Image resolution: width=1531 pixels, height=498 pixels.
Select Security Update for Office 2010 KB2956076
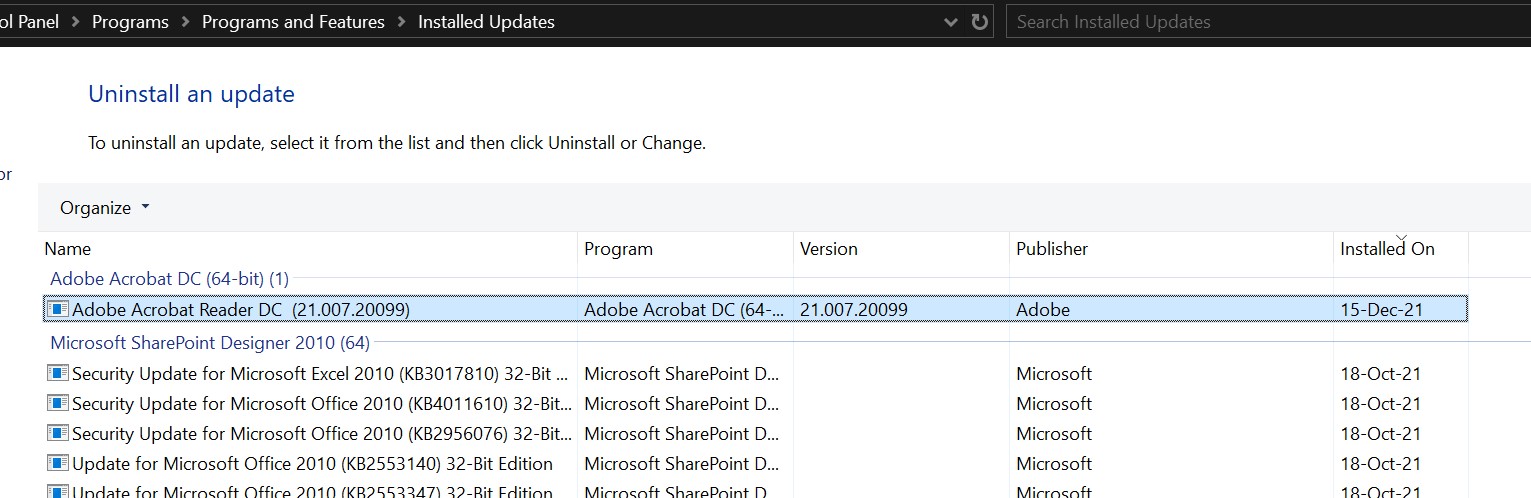pyautogui.click(x=756, y=434)
